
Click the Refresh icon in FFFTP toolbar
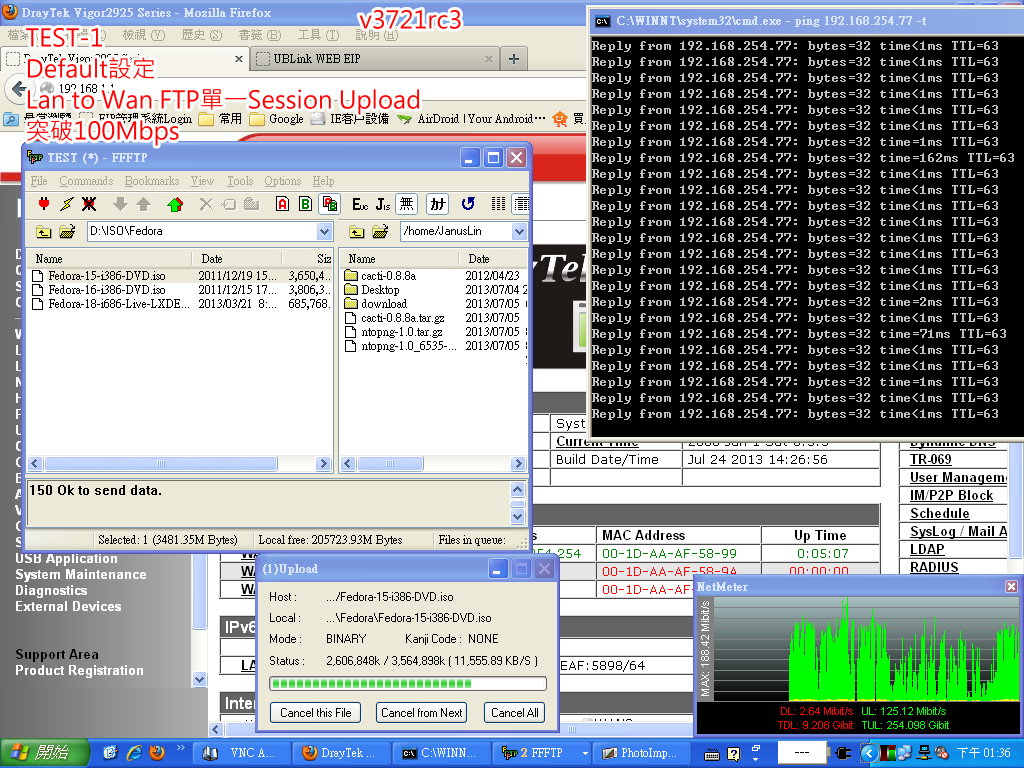pos(468,204)
